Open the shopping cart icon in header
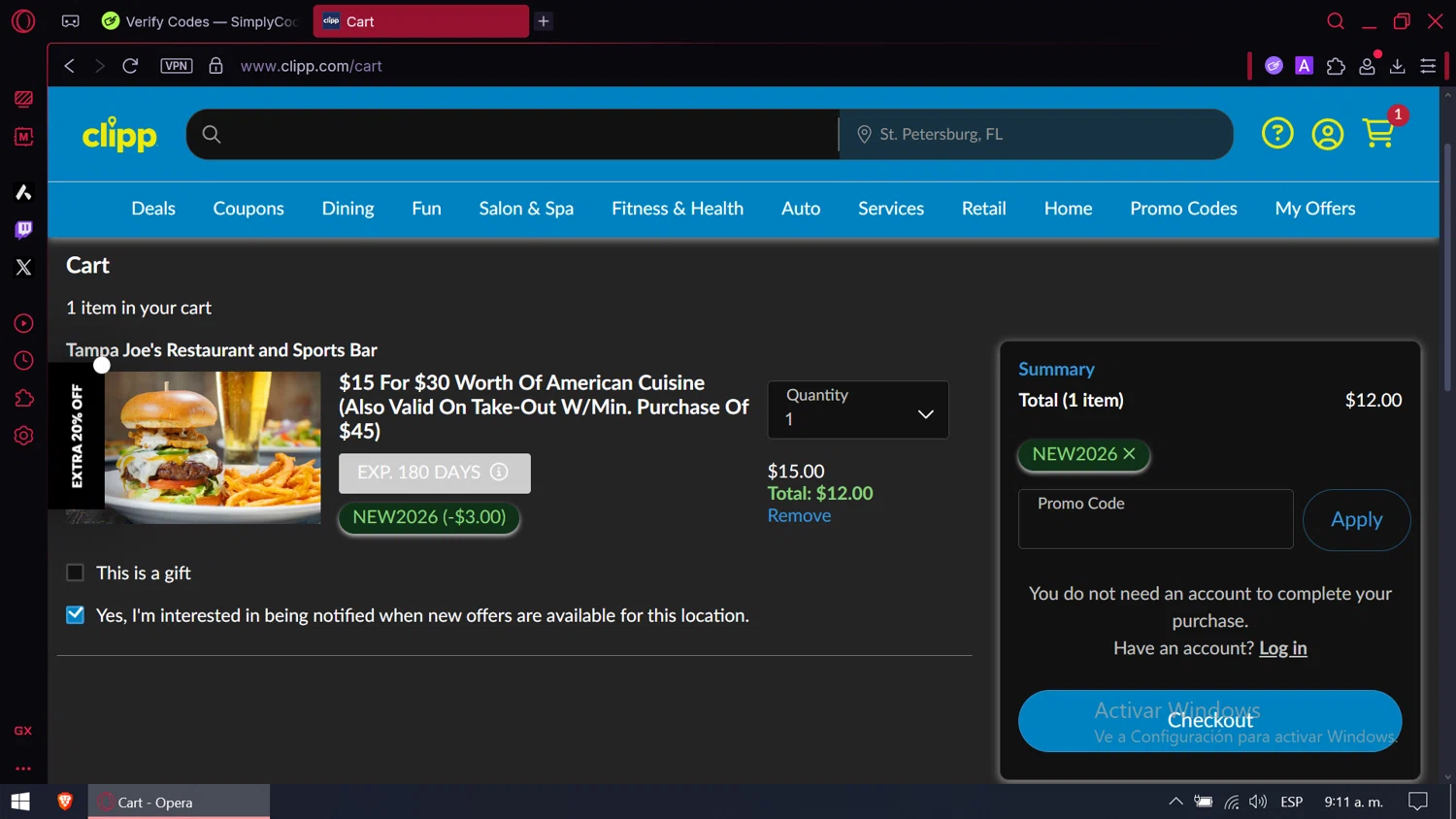1456x819 pixels. 1378,133
